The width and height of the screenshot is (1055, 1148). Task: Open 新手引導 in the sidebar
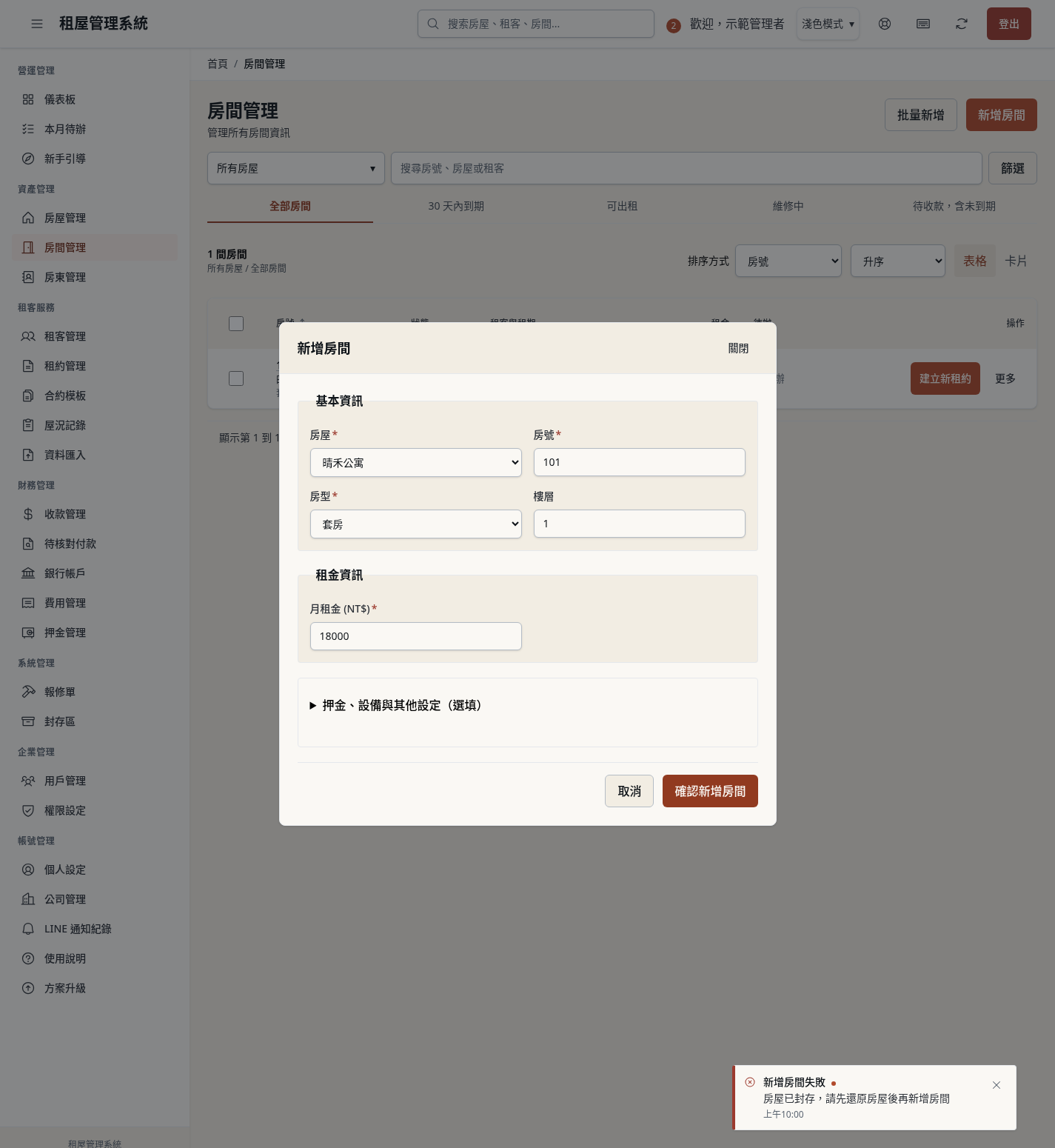(x=95, y=158)
